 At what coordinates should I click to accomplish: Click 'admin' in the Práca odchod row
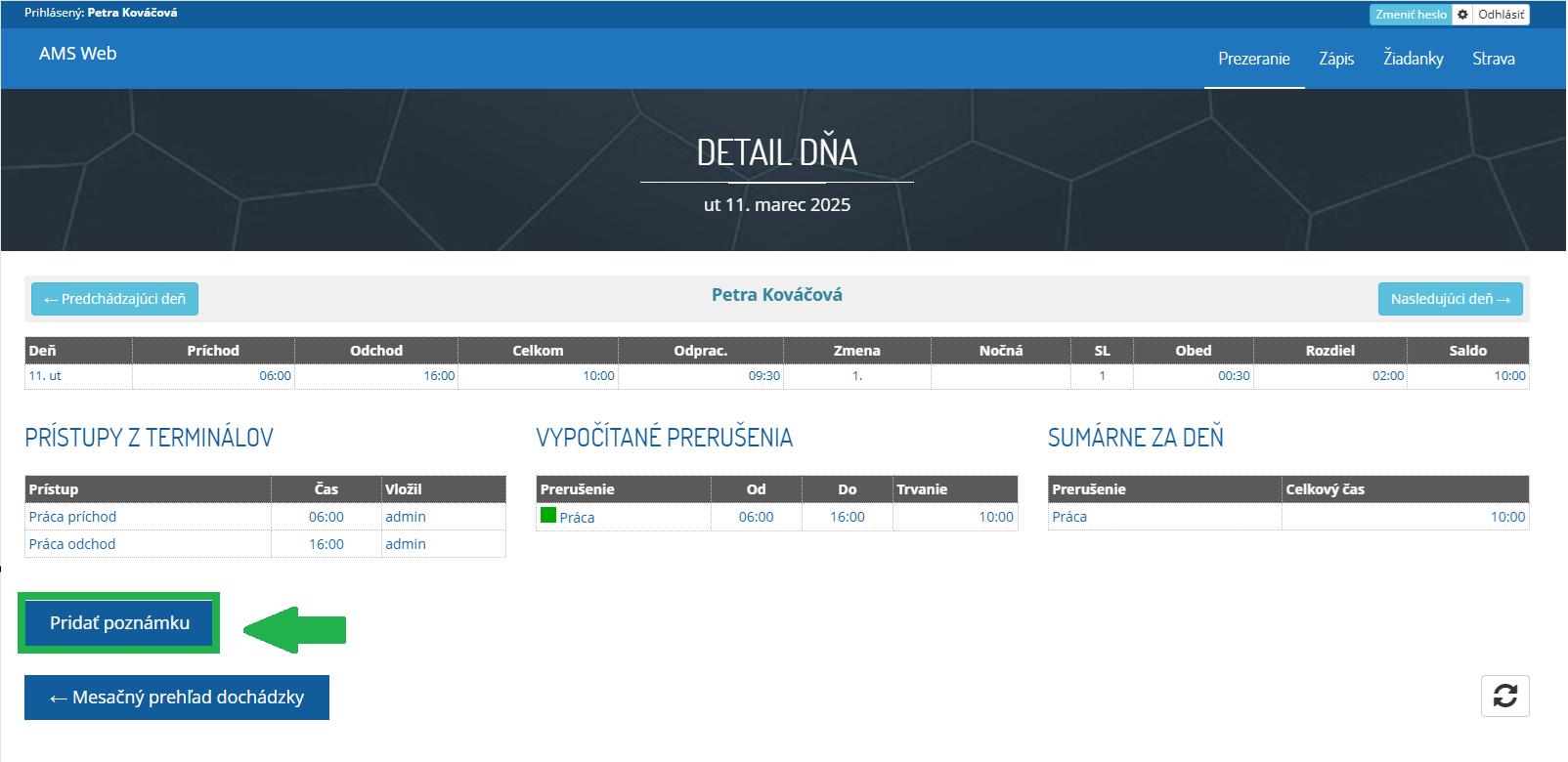pos(406,544)
